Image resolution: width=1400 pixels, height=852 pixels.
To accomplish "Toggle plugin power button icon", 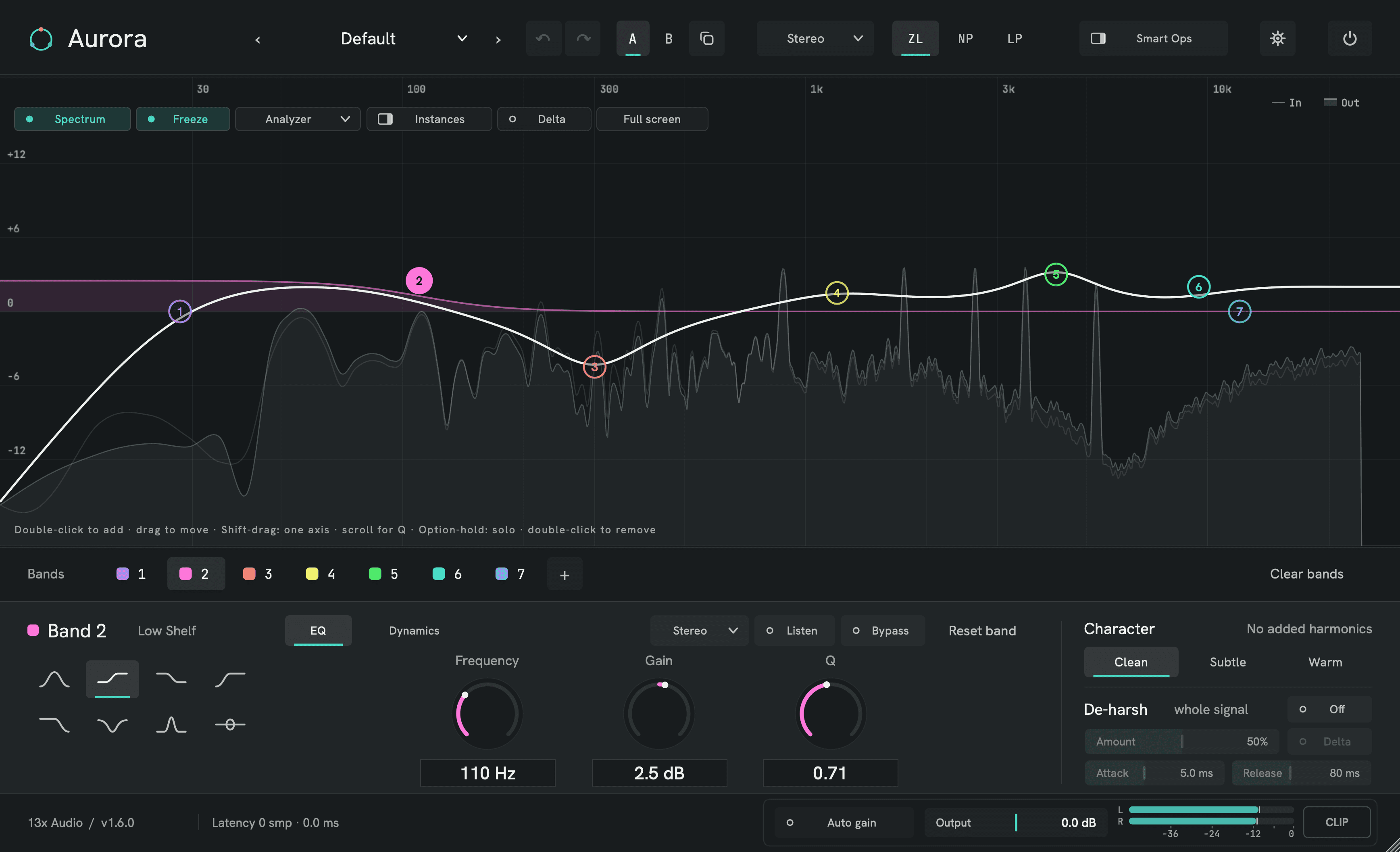I will coord(1350,39).
